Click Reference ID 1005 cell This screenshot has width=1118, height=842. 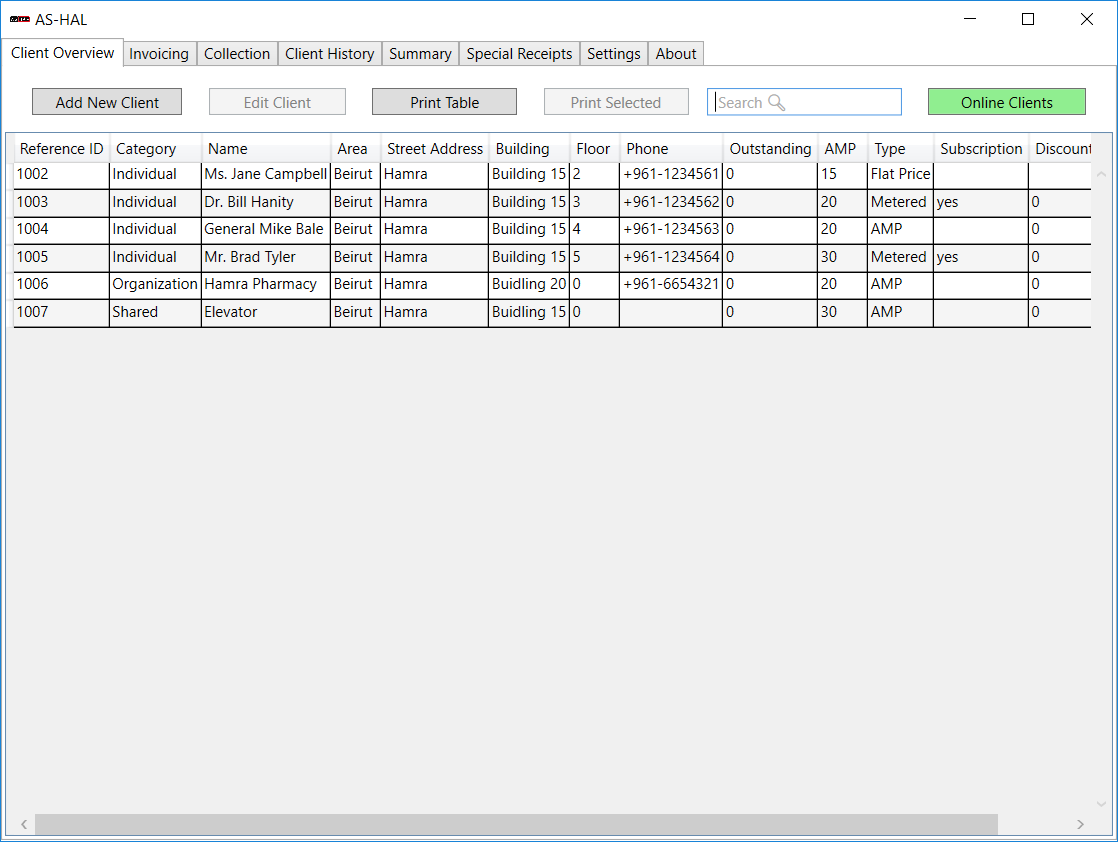pos(61,257)
